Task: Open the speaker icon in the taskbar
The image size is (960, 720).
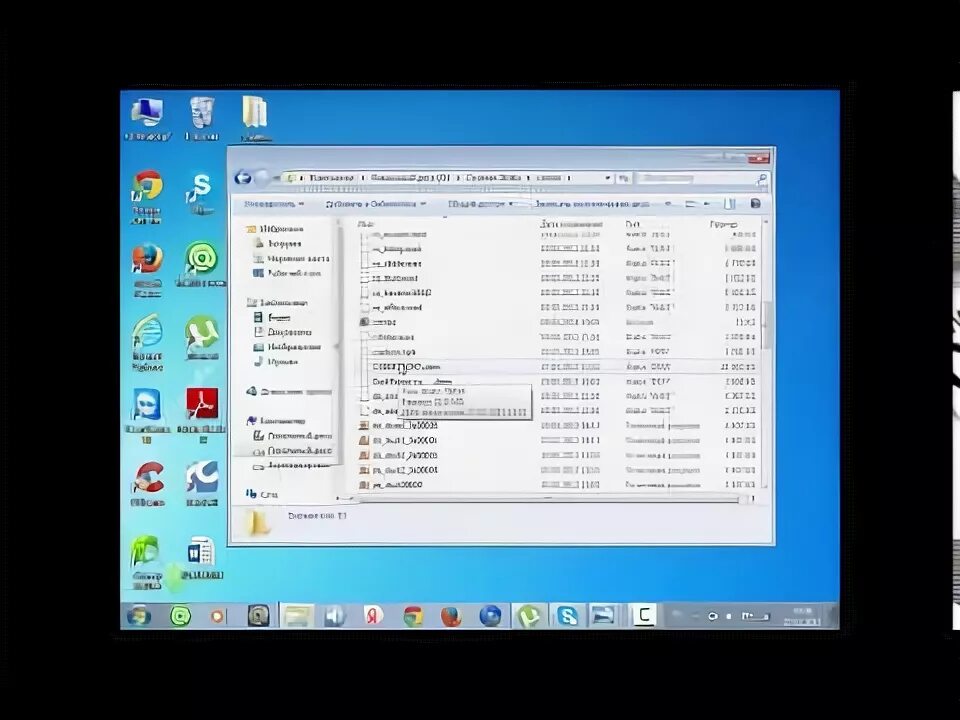Action: (x=335, y=615)
